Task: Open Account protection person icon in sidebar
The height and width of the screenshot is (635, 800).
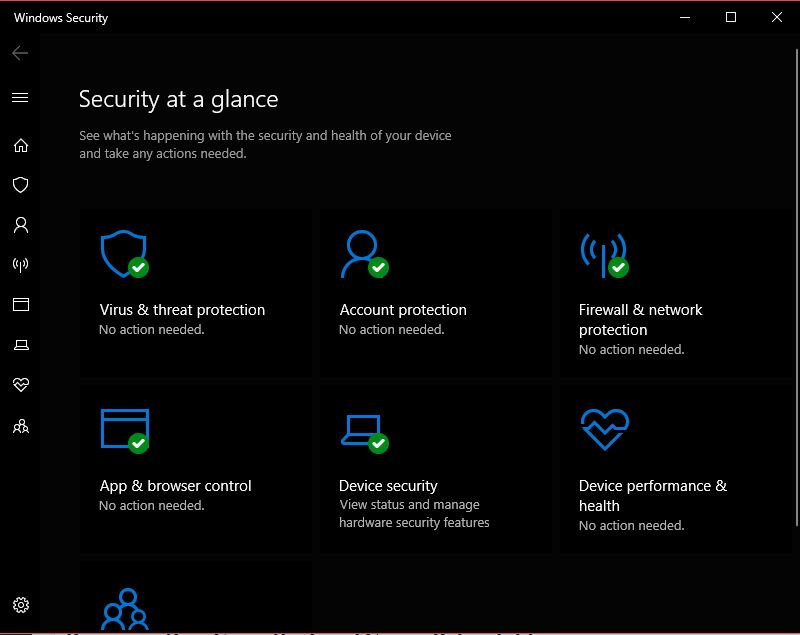Action: point(20,225)
